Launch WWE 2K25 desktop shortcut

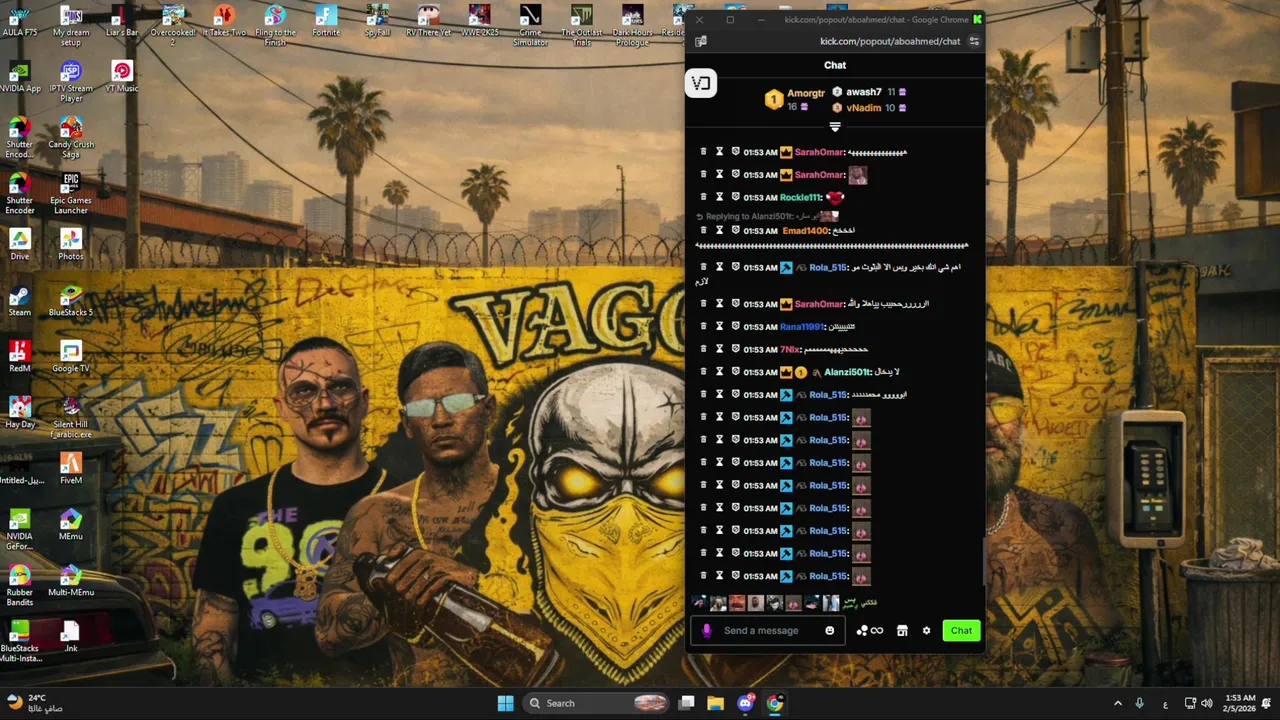coord(479,21)
